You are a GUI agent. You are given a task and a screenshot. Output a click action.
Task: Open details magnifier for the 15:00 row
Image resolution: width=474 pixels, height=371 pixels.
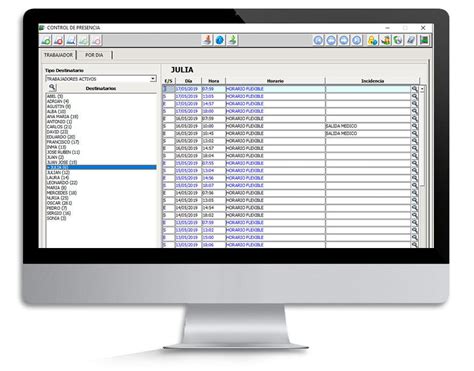click(x=414, y=237)
